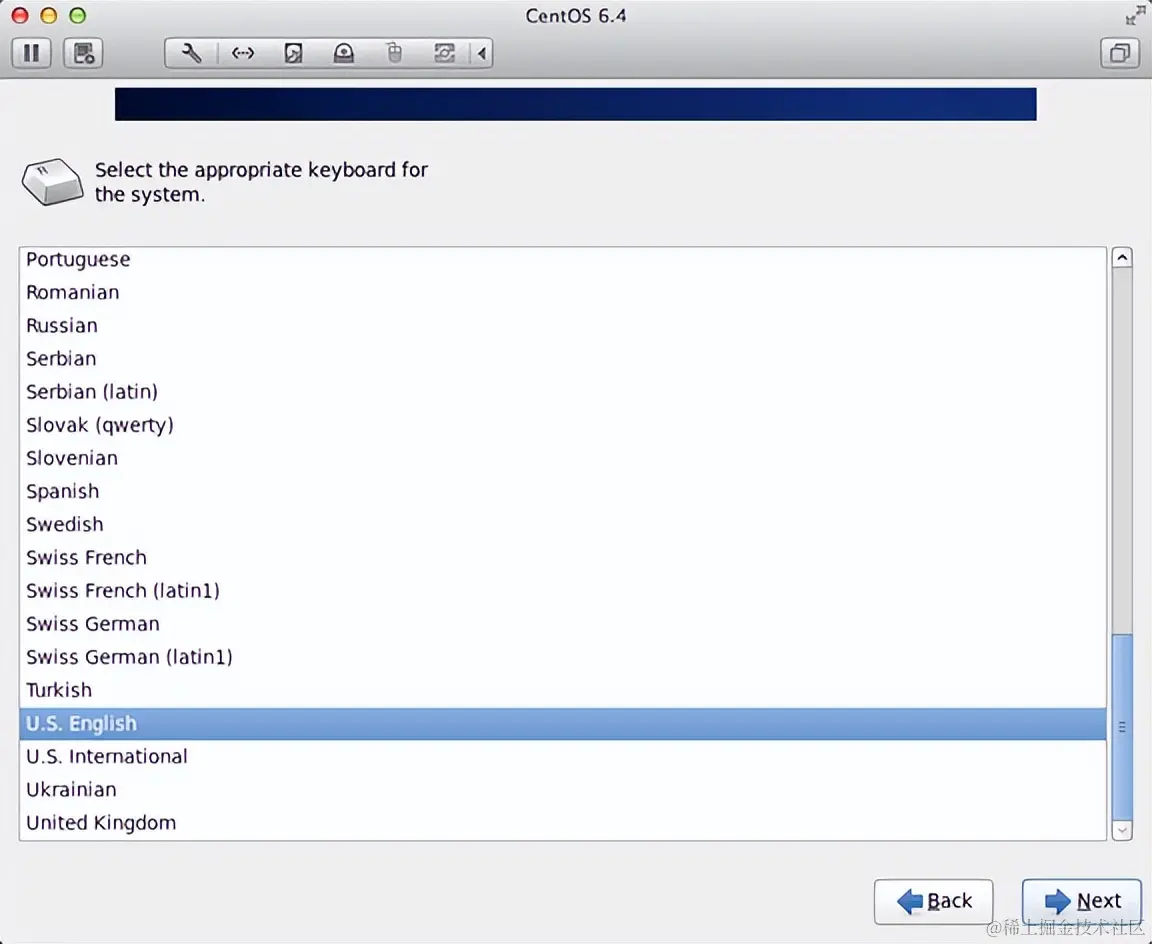This screenshot has width=1152, height=944.
Task: Click the CD/DVD drive toolbar icon
Action: (x=344, y=53)
